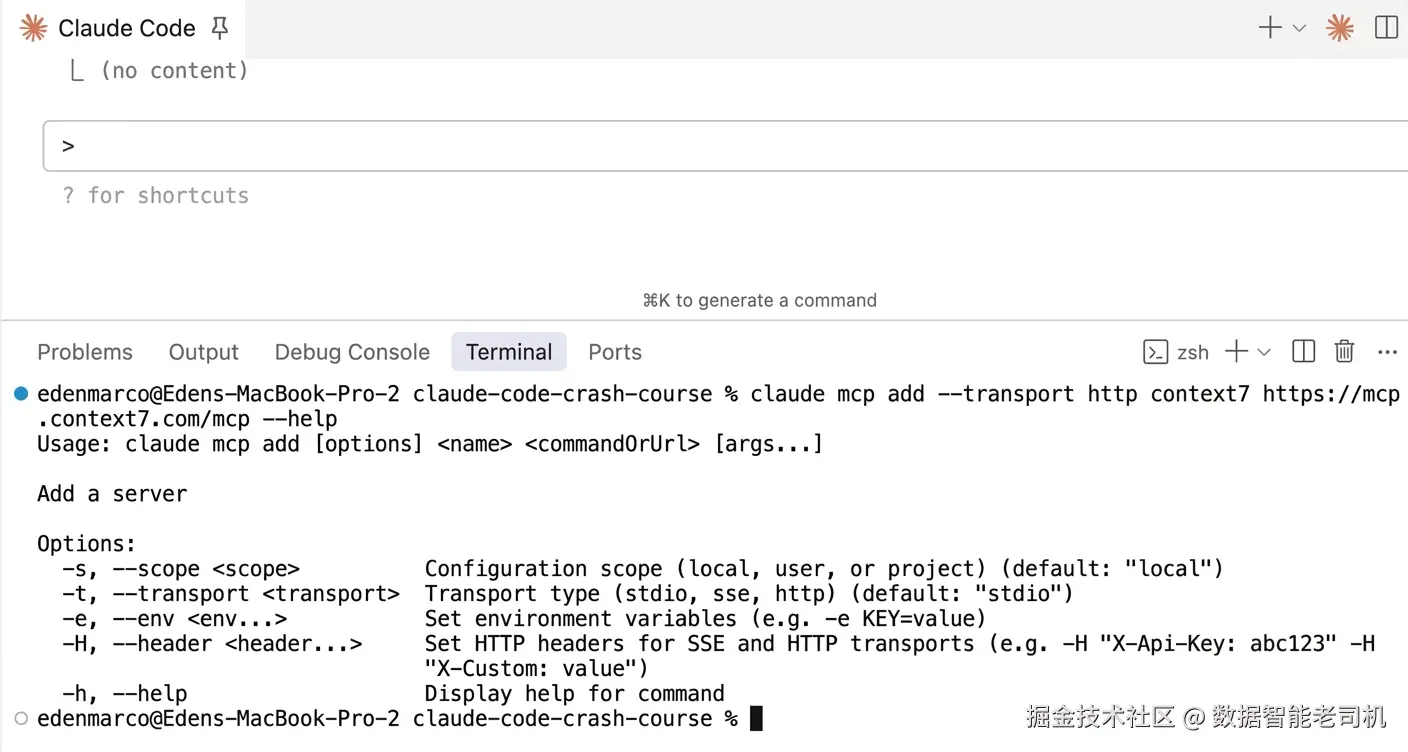This screenshot has width=1408, height=752.
Task: Click the blue command status dot in the terminal
Action: 21,394
